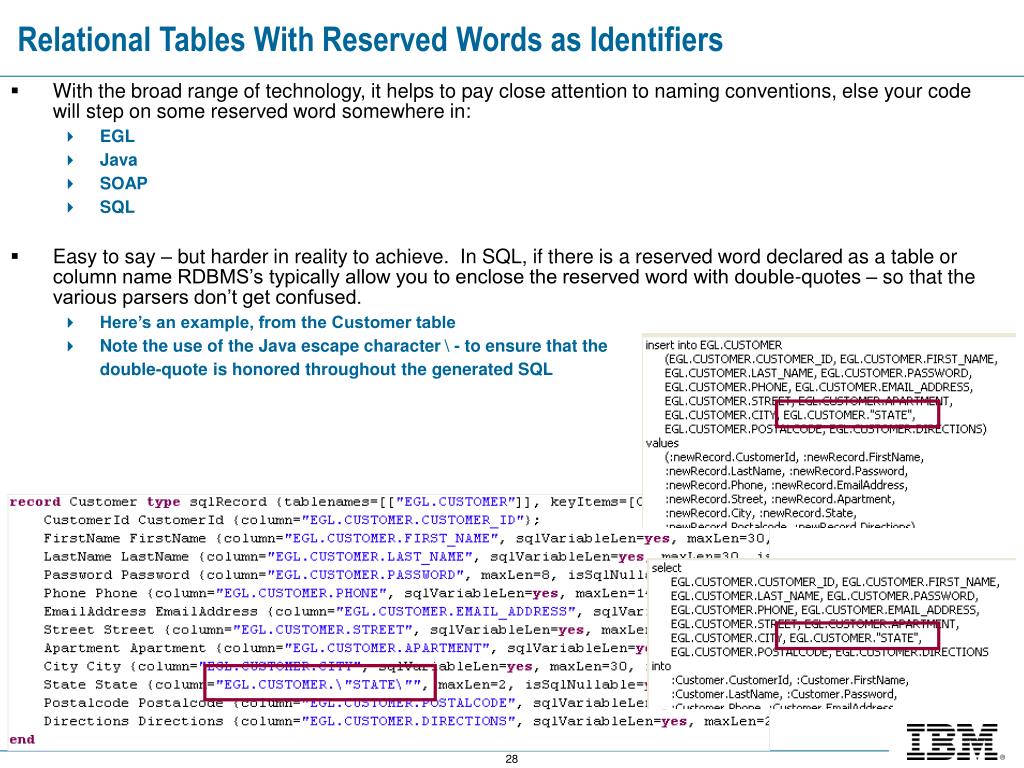
Task: Select the 'SQL' bullet item
Action: pyautogui.click(x=117, y=206)
